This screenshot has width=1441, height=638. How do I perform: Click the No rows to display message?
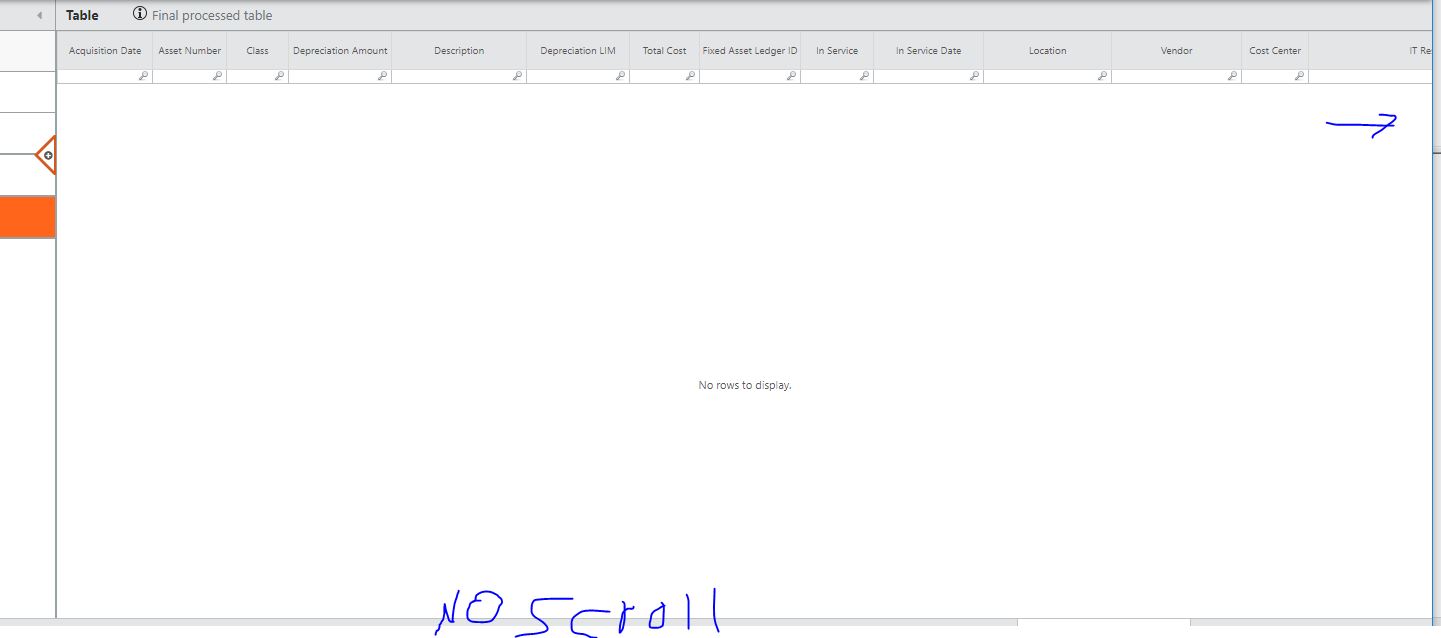[x=745, y=385]
